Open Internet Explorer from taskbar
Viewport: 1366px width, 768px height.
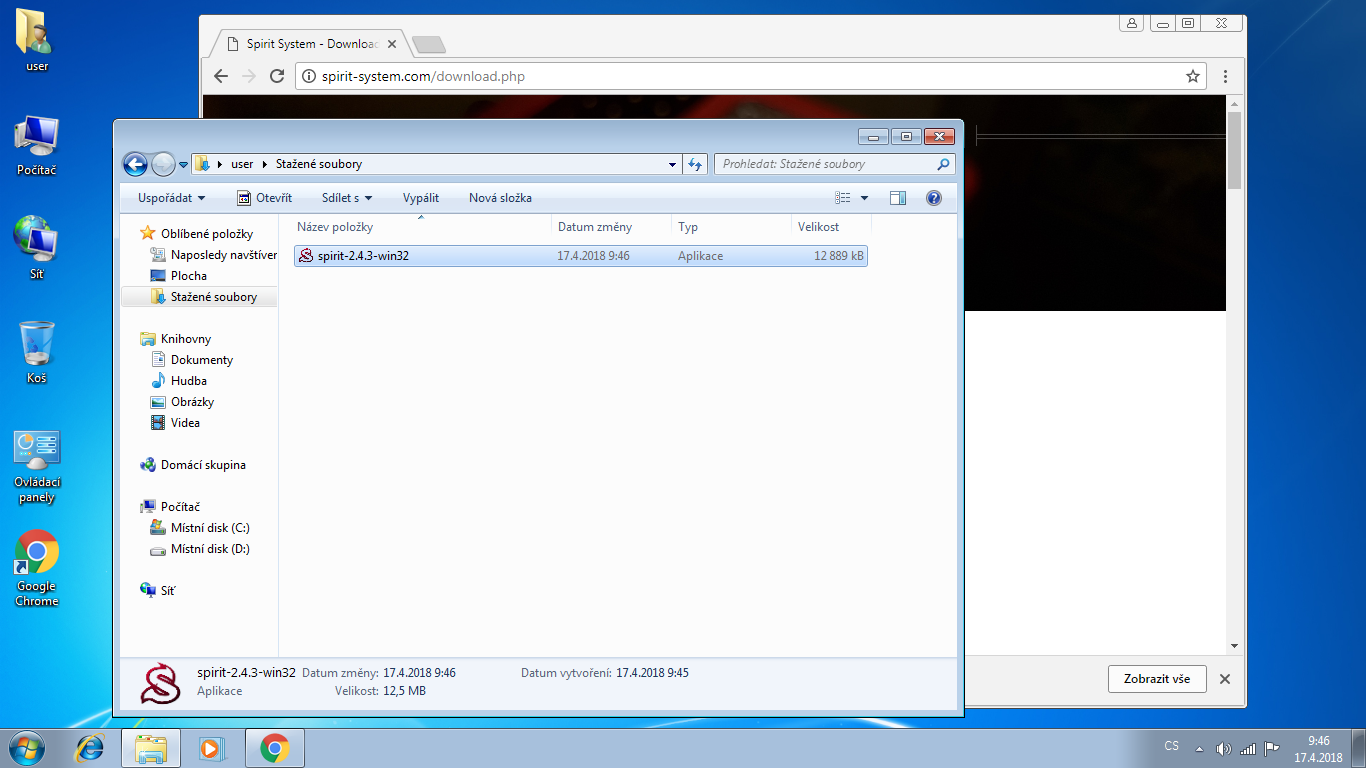pyautogui.click(x=91, y=747)
